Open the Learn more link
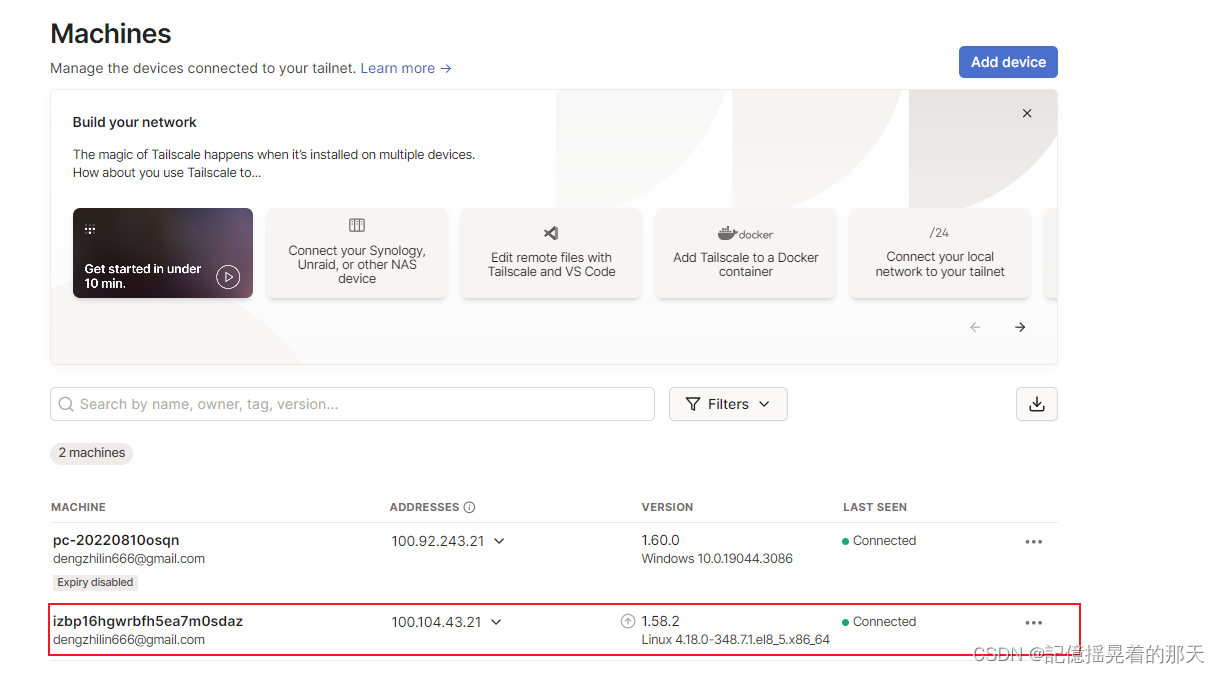 coord(406,68)
